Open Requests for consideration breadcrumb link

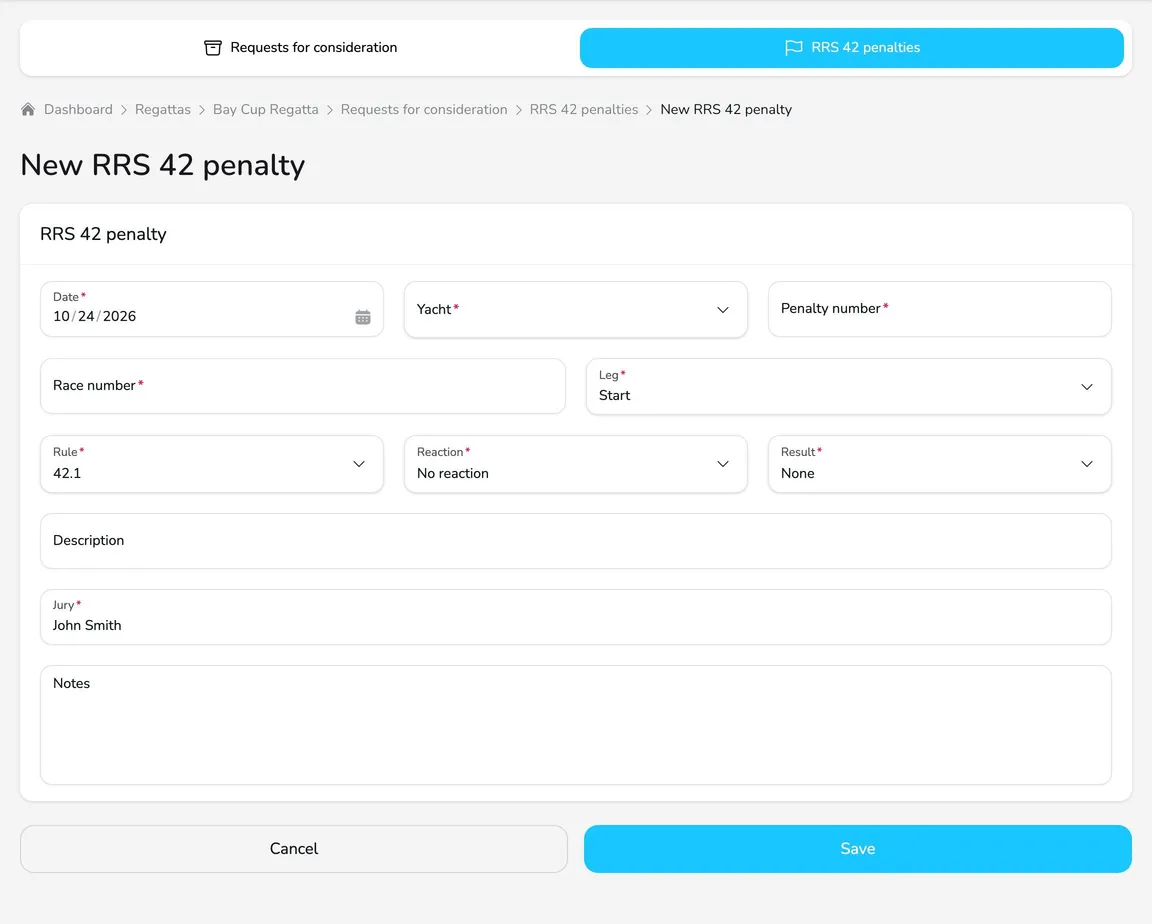(x=424, y=109)
